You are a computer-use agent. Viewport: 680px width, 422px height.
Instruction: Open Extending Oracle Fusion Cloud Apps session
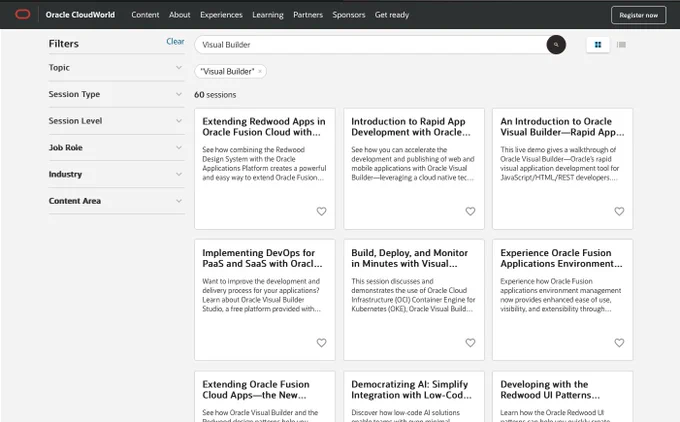click(256, 389)
